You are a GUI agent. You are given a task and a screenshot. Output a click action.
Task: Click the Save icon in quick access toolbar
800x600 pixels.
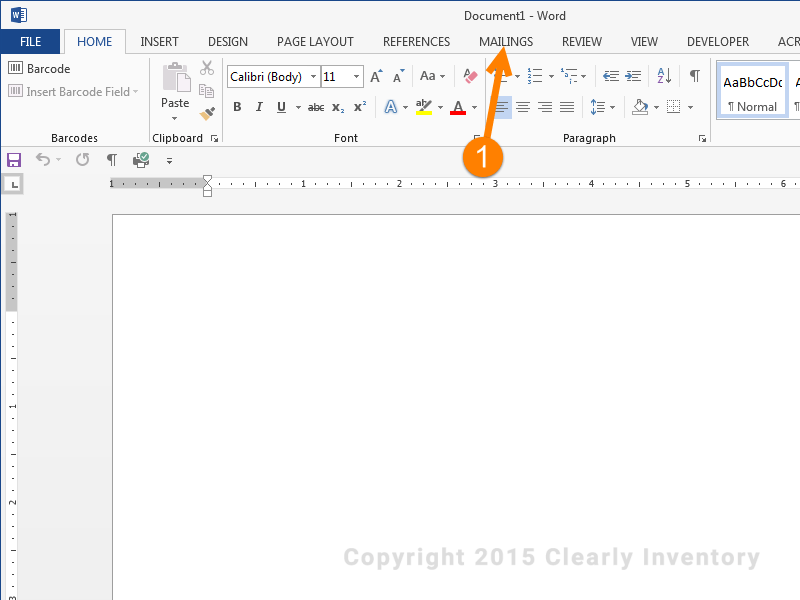click(x=14, y=160)
